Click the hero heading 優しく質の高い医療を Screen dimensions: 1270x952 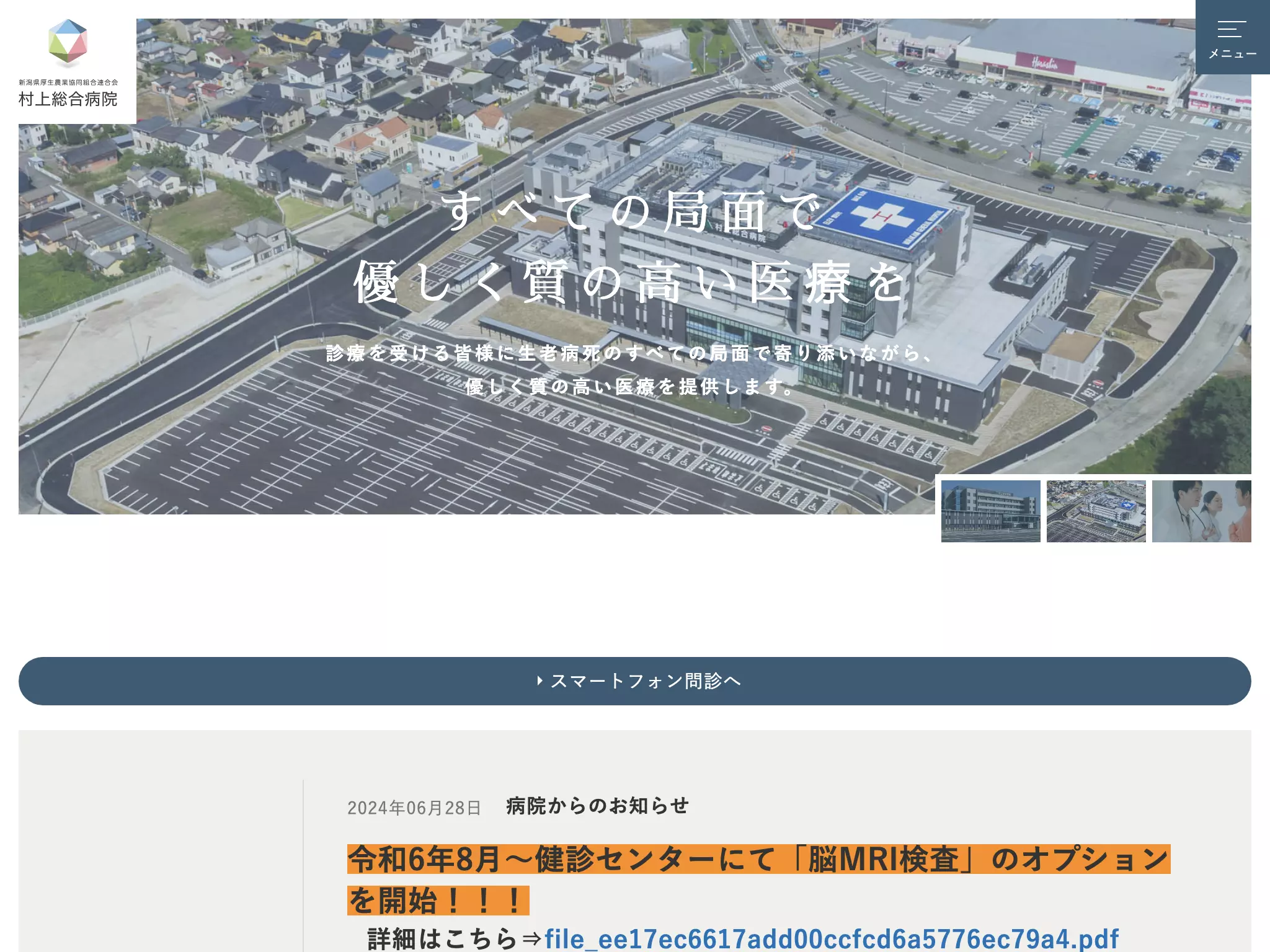coord(631,282)
